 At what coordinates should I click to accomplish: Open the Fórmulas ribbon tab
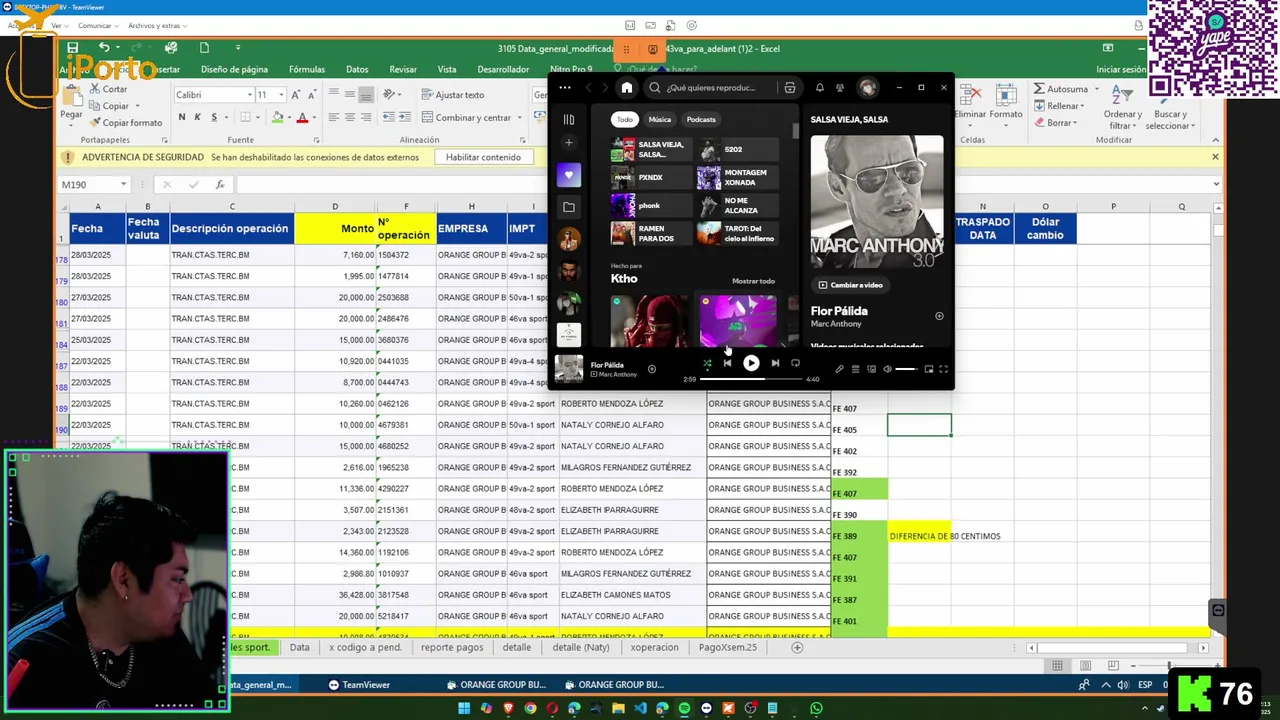(x=307, y=70)
